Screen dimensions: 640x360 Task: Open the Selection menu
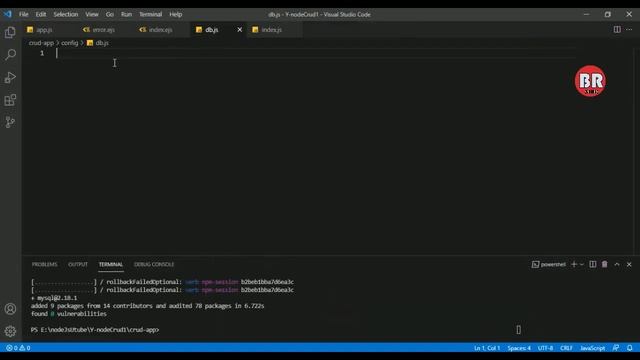click(66, 14)
